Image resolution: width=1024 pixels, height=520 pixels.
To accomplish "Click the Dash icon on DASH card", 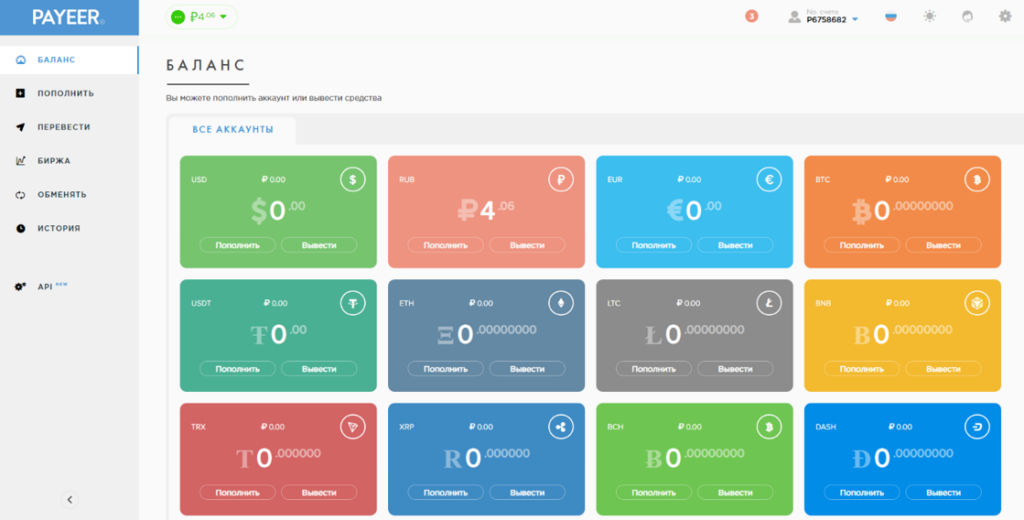I will tap(977, 427).
